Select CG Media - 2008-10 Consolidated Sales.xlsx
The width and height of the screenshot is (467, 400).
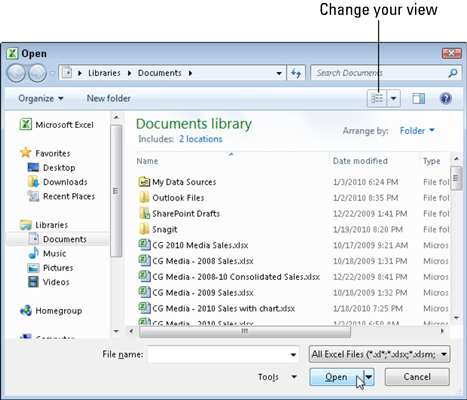(229, 277)
